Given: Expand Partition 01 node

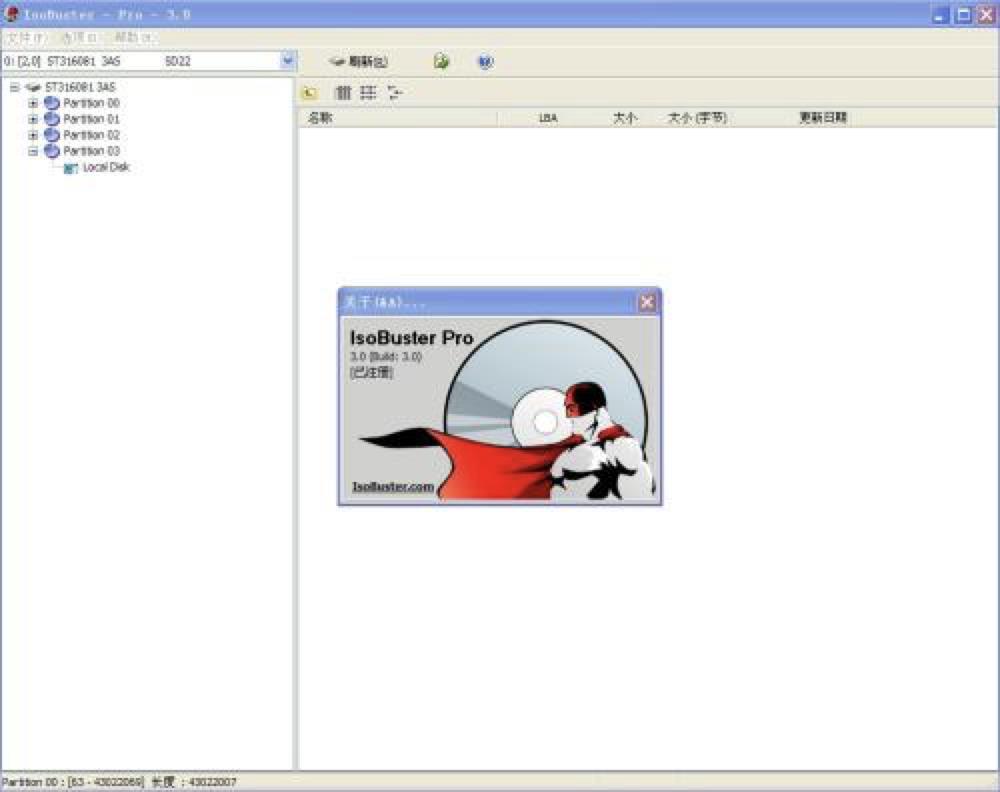Looking at the screenshot, I should tap(33, 119).
